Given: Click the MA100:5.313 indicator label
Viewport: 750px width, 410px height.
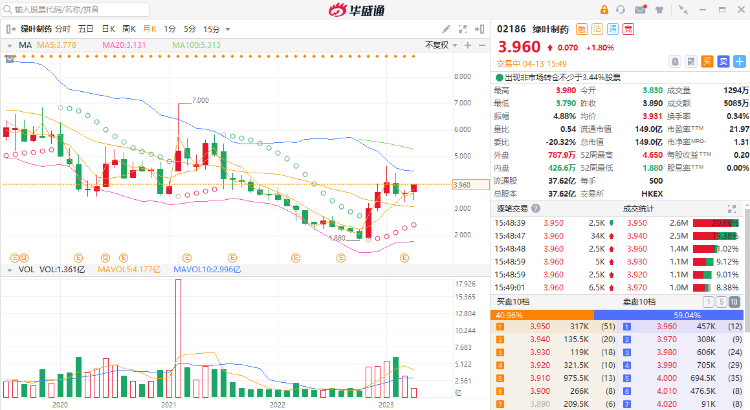Looking at the screenshot, I should point(197,45).
